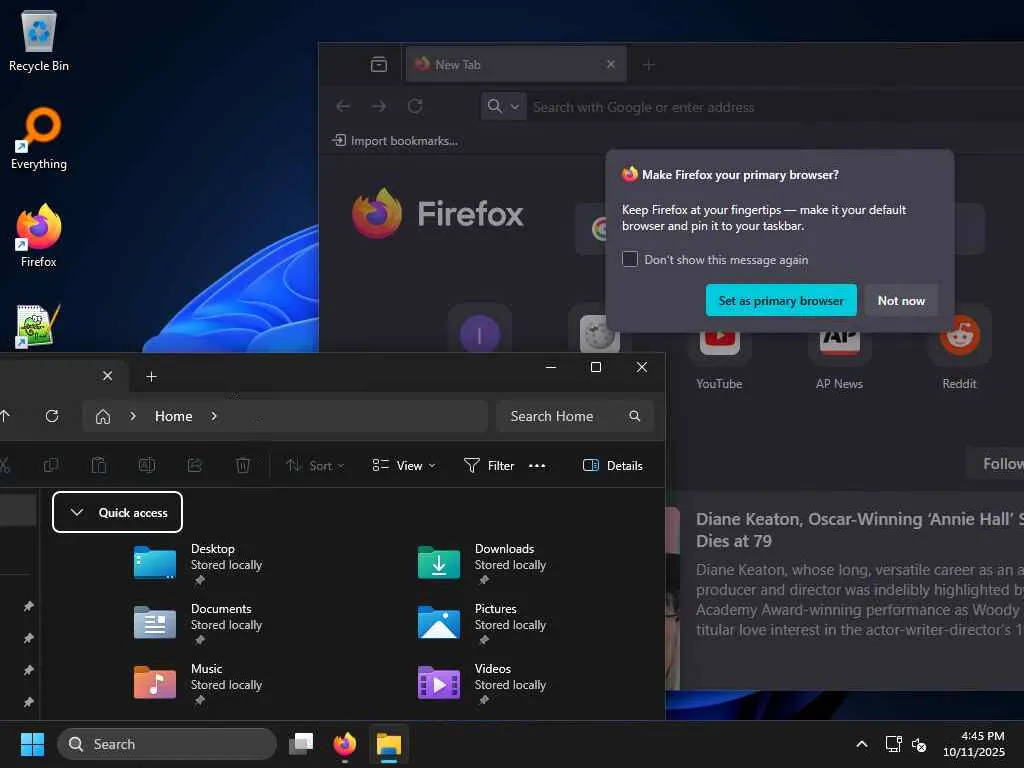The image size is (1024, 768).
Task: Click the Copy icon in Explorer toolbar
Action: [50, 465]
